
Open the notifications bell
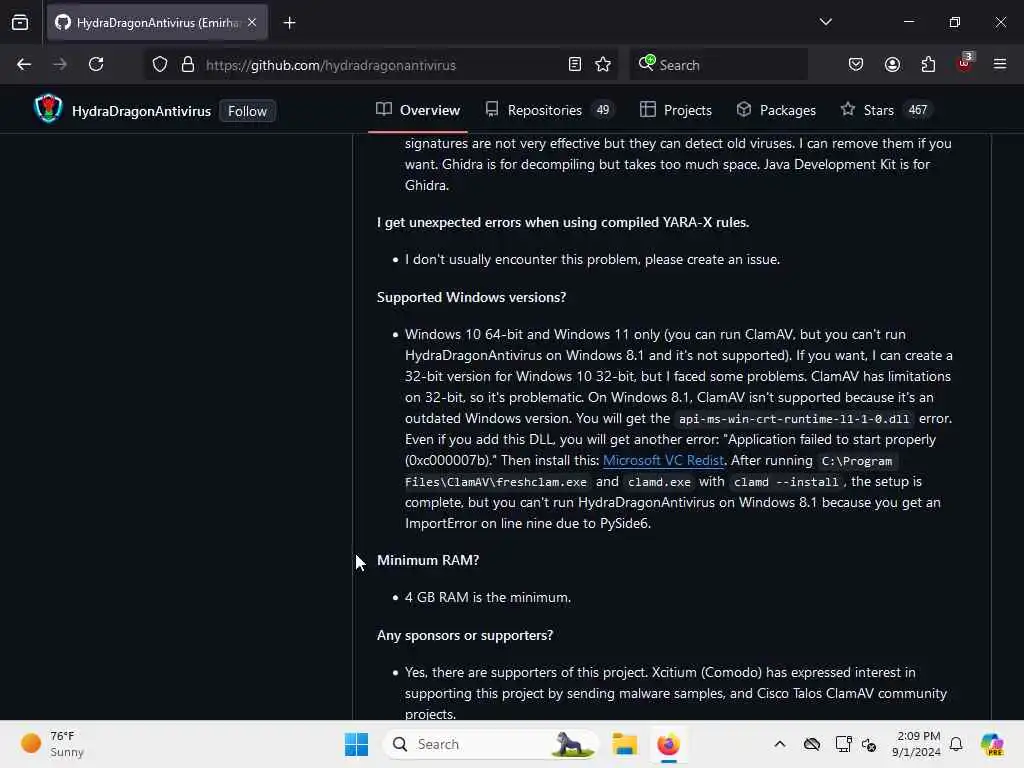pyautogui.click(x=956, y=744)
